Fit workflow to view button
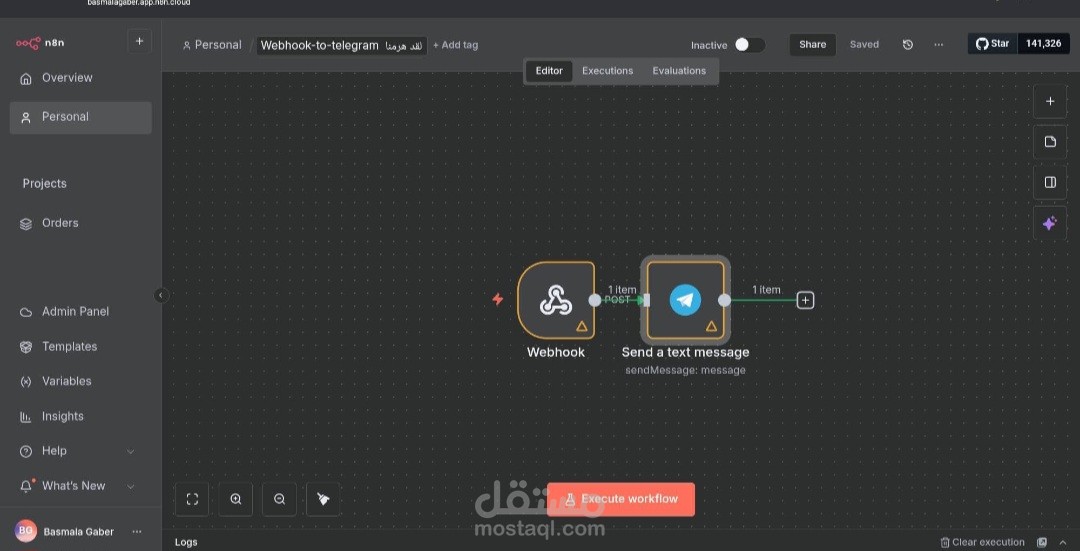 click(x=192, y=499)
